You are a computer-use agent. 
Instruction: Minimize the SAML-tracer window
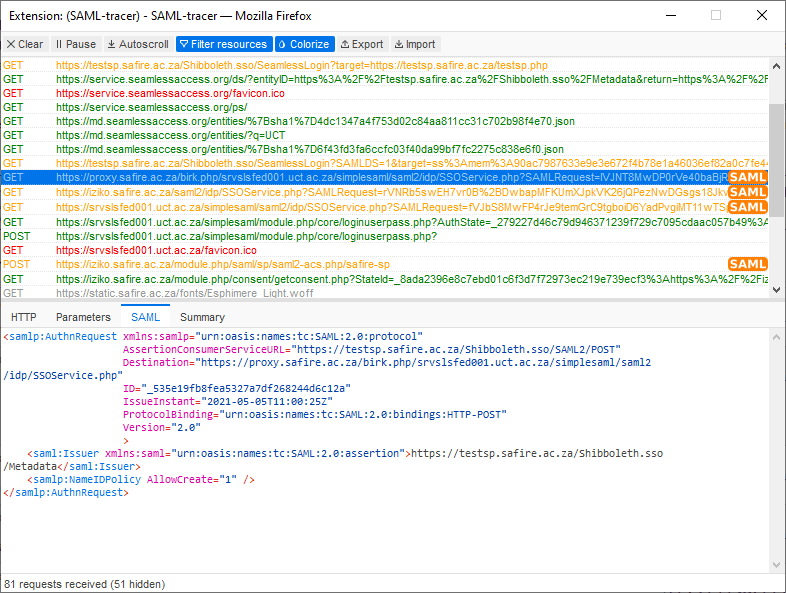tap(671, 16)
